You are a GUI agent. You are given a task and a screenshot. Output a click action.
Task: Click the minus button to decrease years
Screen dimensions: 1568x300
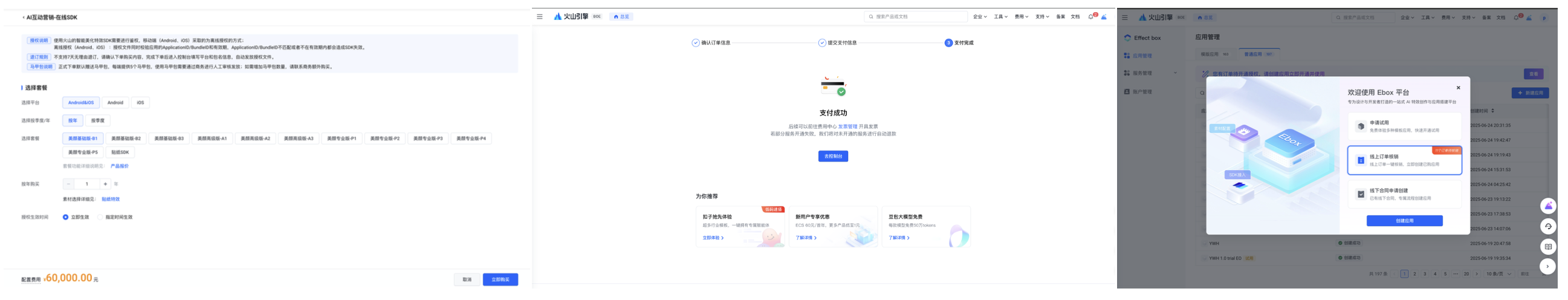[69, 184]
